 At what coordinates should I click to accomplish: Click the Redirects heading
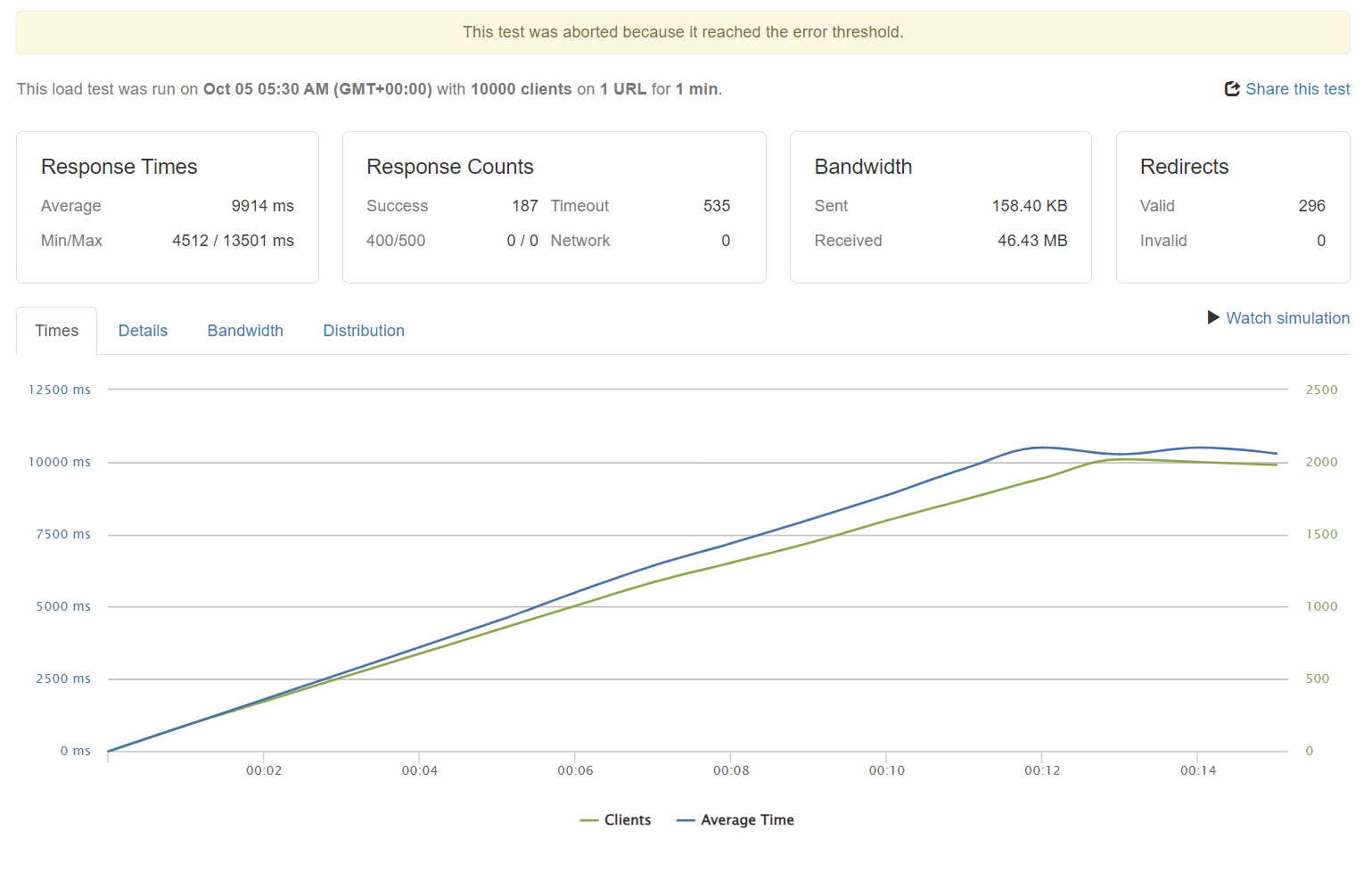1184,167
